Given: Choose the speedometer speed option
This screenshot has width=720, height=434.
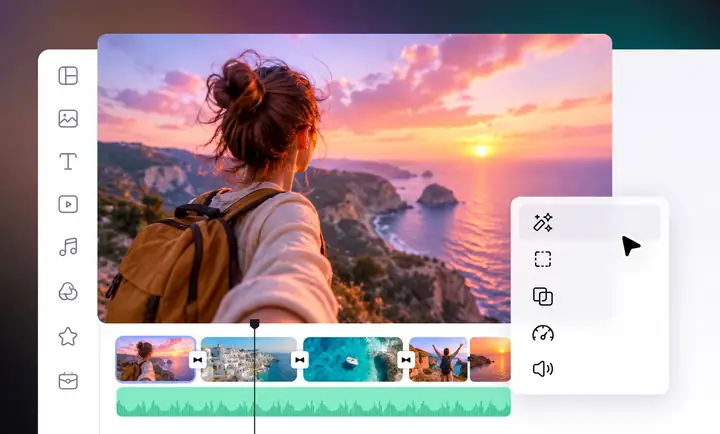Looking at the screenshot, I should click(543, 333).
